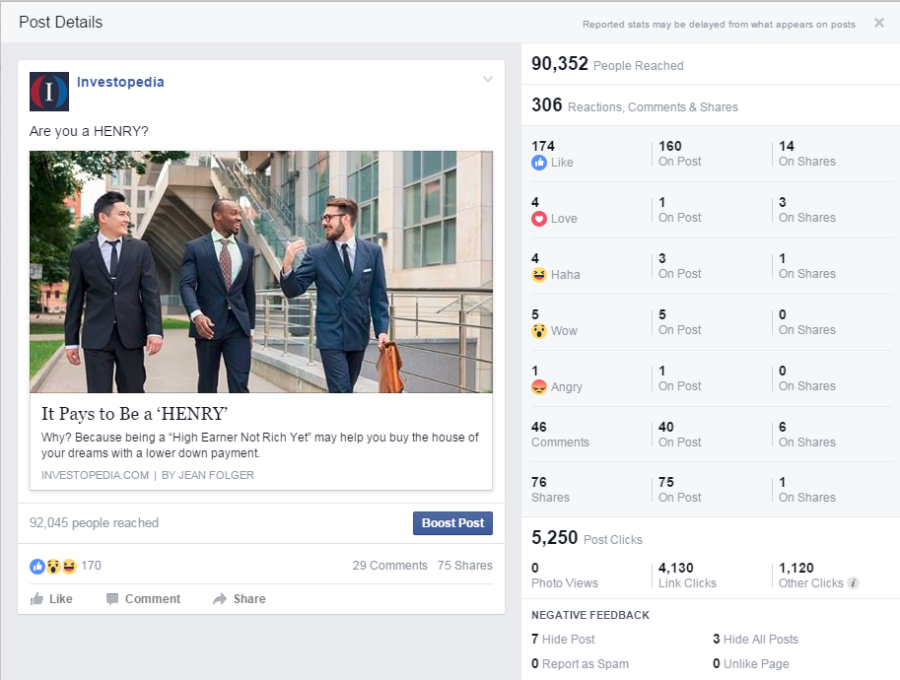900x680 pixels.
Task: Click the reaction emojis cluster next to 170
Action: click(53, 566)
